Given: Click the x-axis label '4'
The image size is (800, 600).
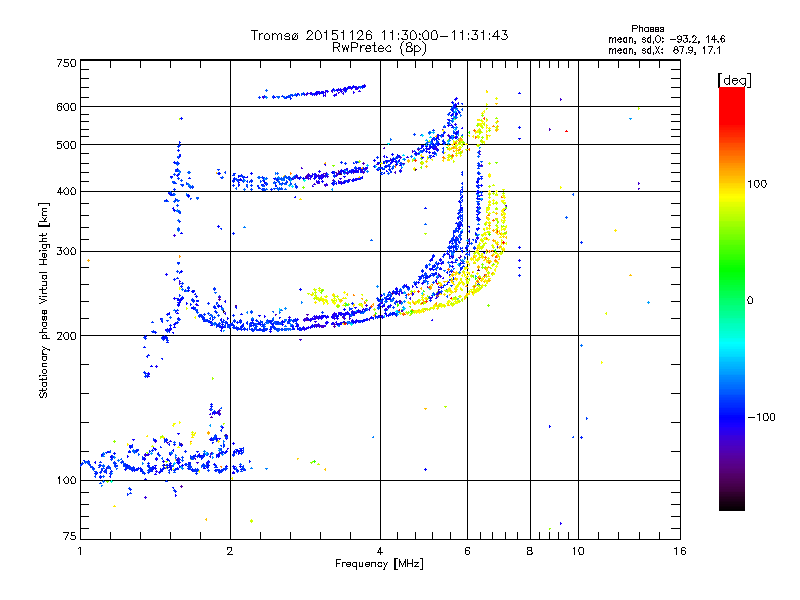Looking at the screenshot, I should point(380,551).
